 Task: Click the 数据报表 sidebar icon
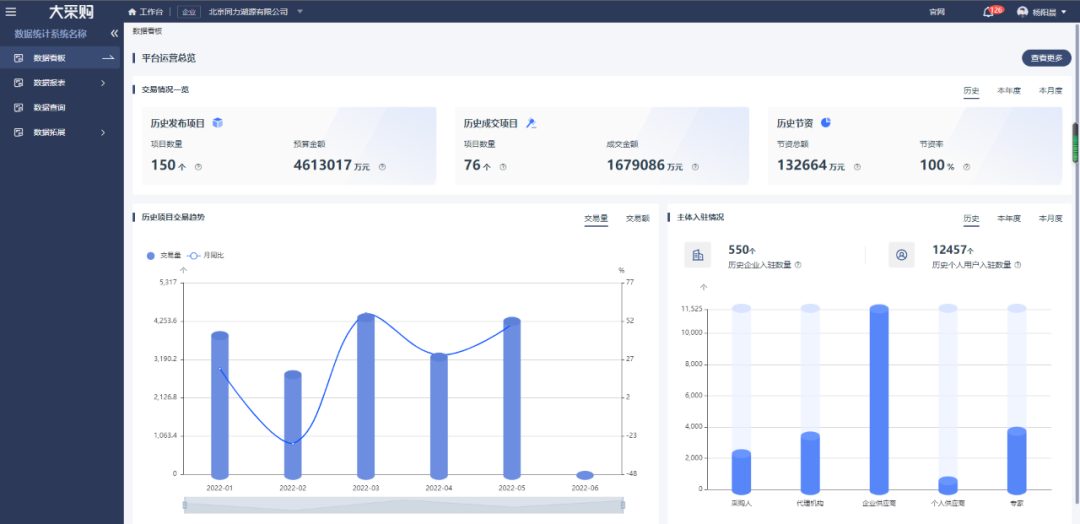tap(19, 83)
